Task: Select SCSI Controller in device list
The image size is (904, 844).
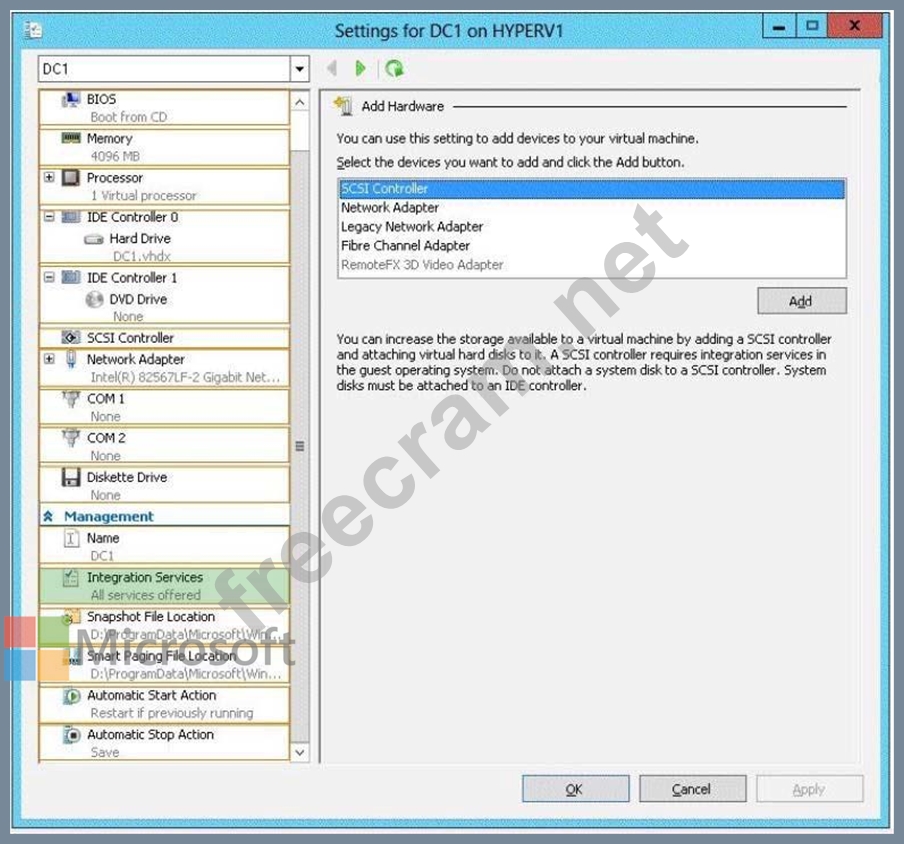Action: pos(592,189)
